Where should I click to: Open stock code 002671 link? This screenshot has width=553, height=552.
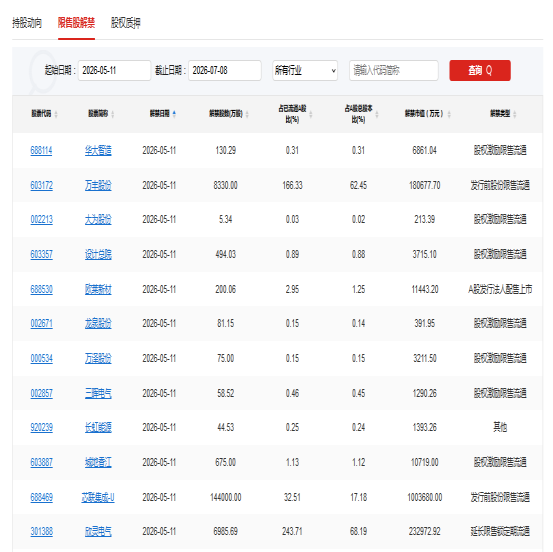(42, 323)
